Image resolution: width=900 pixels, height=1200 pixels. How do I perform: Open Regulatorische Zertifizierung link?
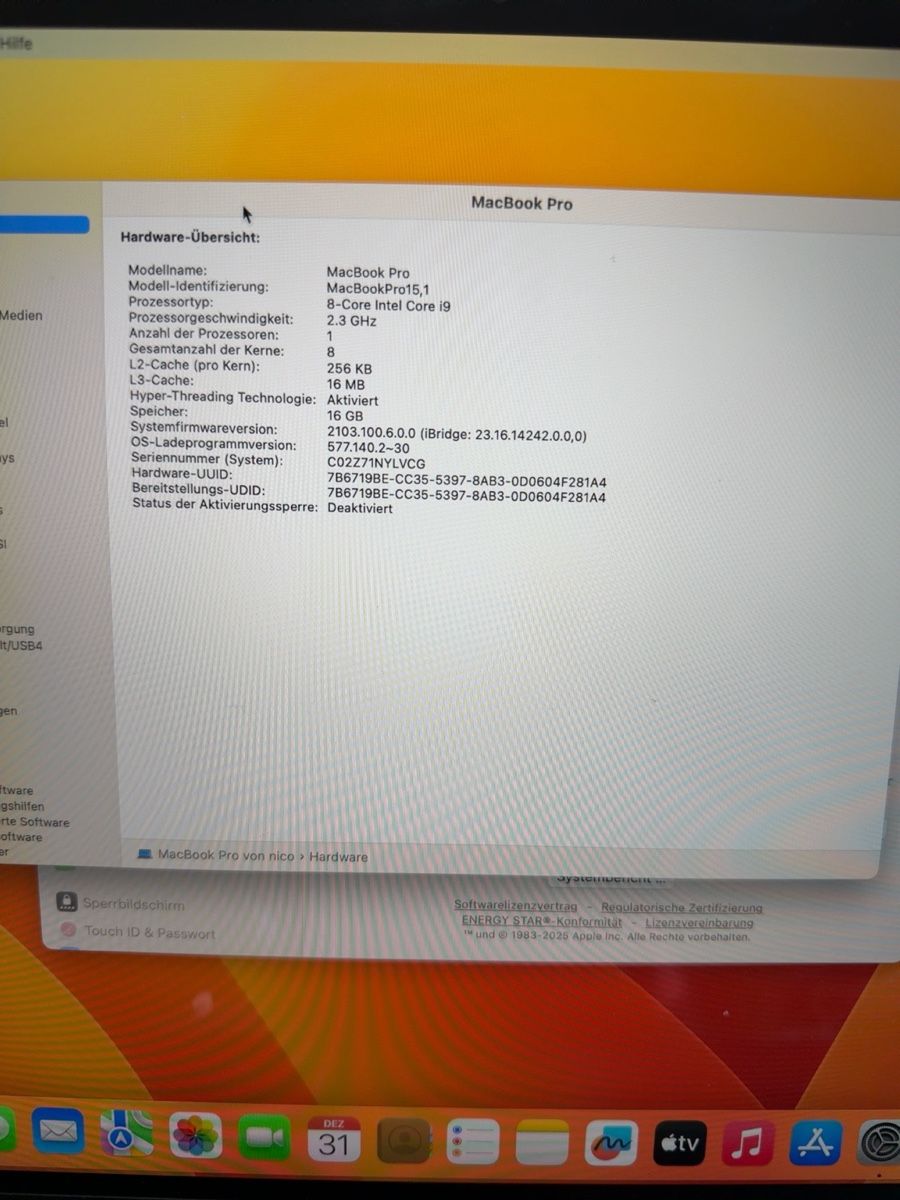coord(682,908)
